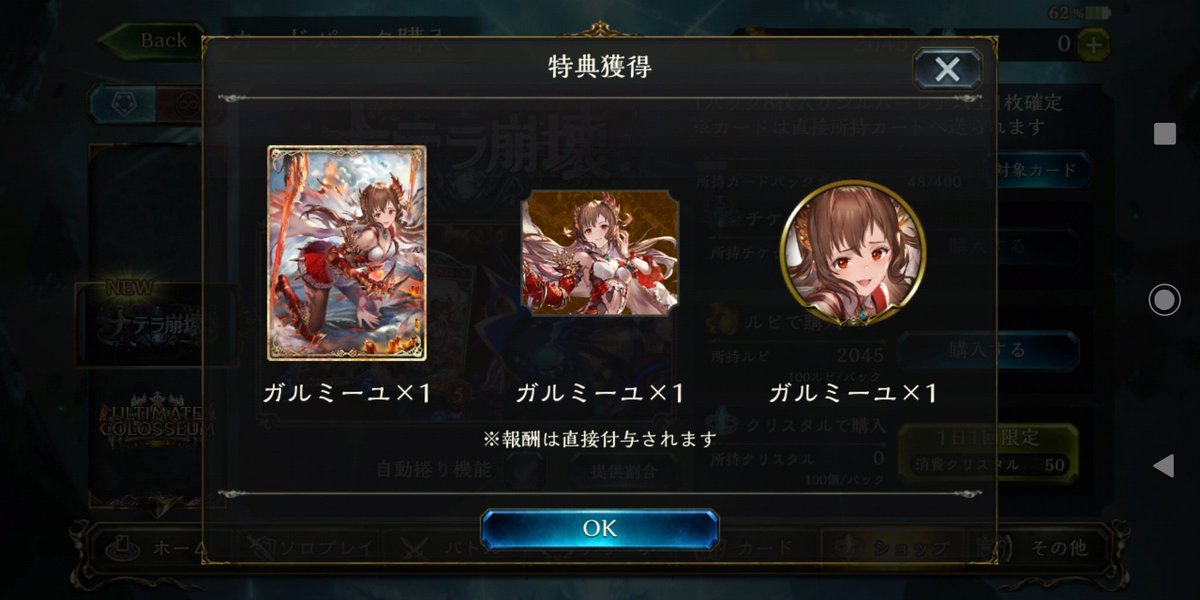Add crystals with the green plus icon
Screen dimensions: 1200x600
(1094, 43)
